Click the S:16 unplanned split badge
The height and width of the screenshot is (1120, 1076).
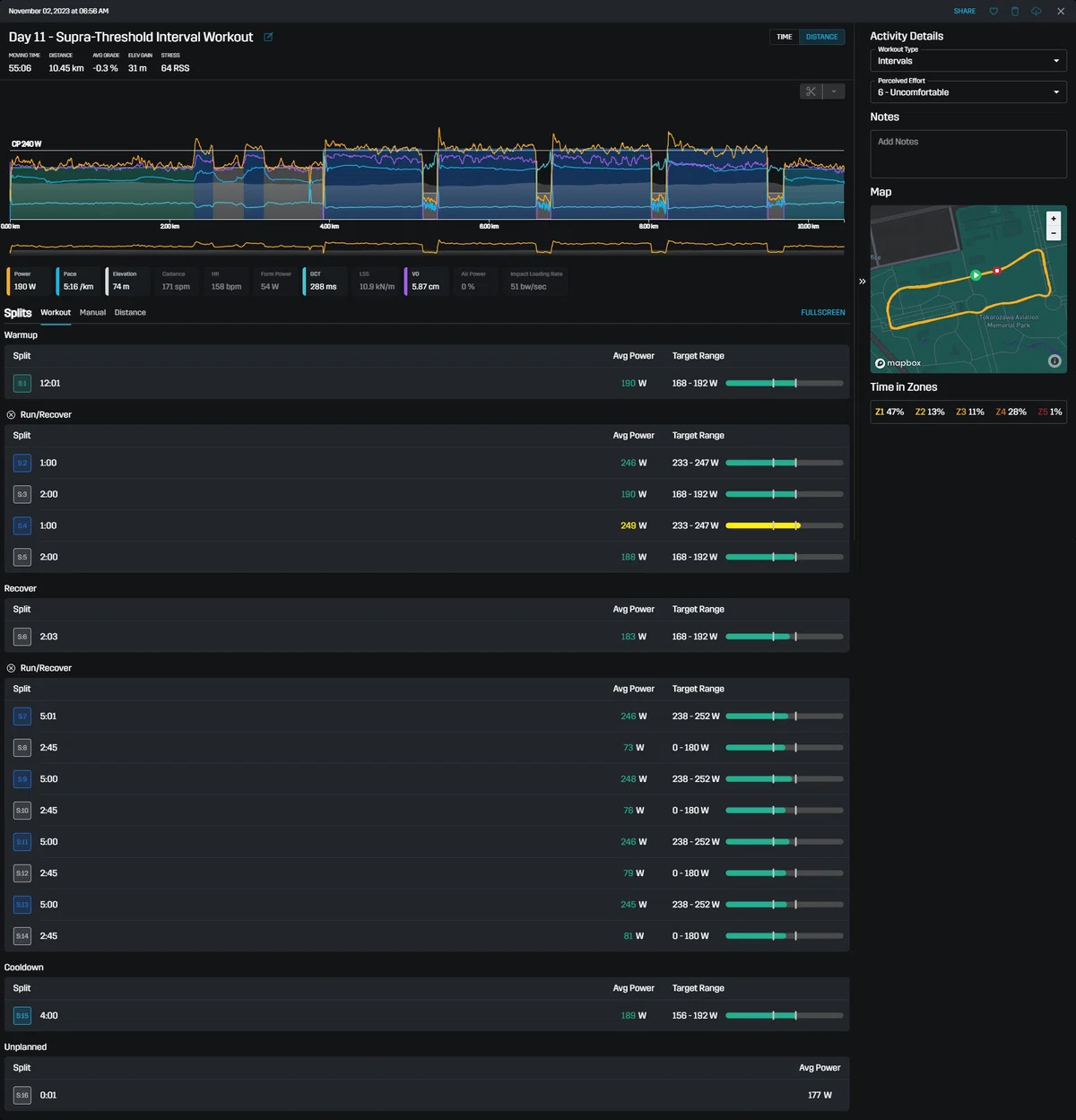coord(22,1095)
